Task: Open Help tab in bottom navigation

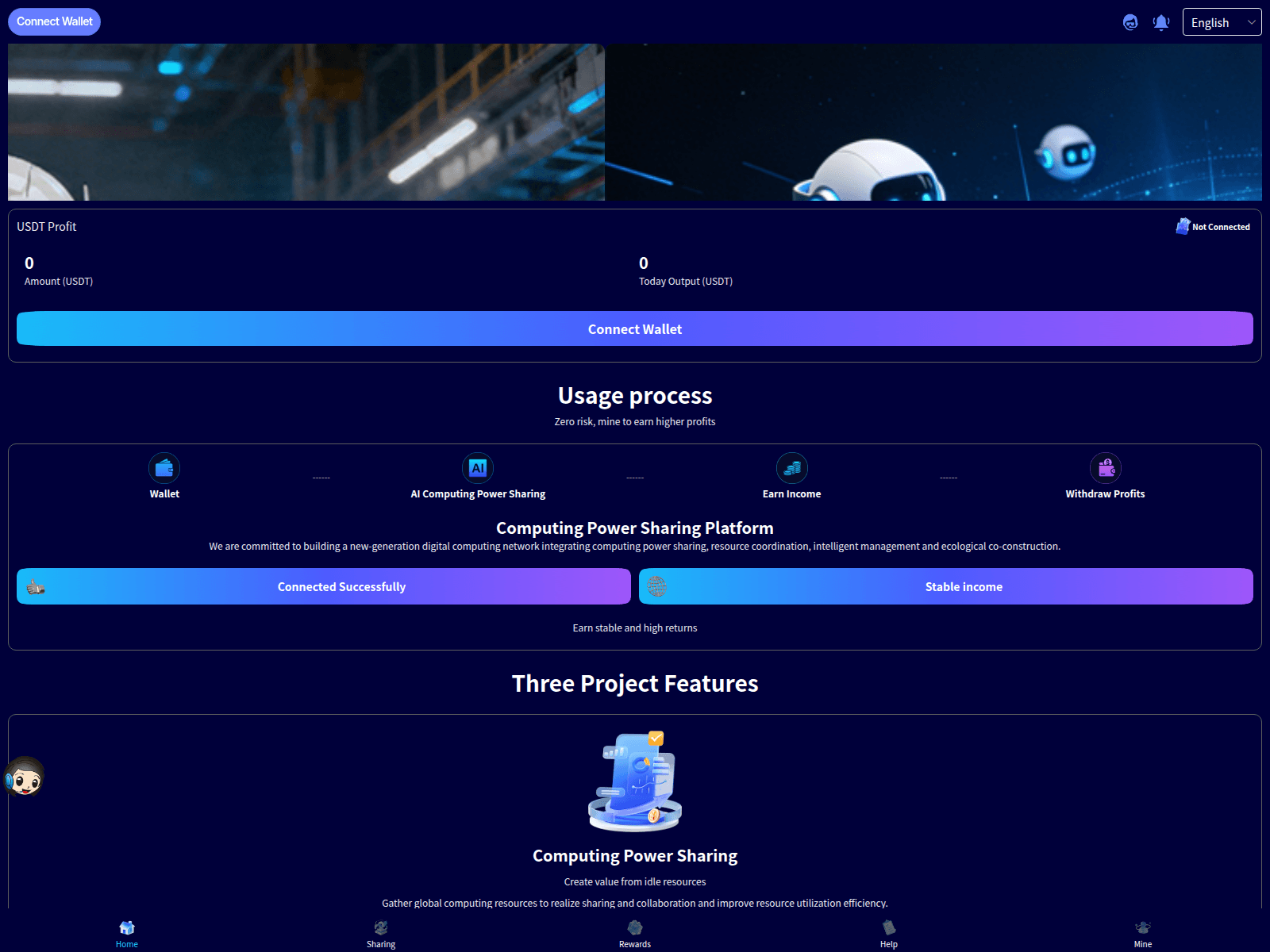Action: pos(889,934)
